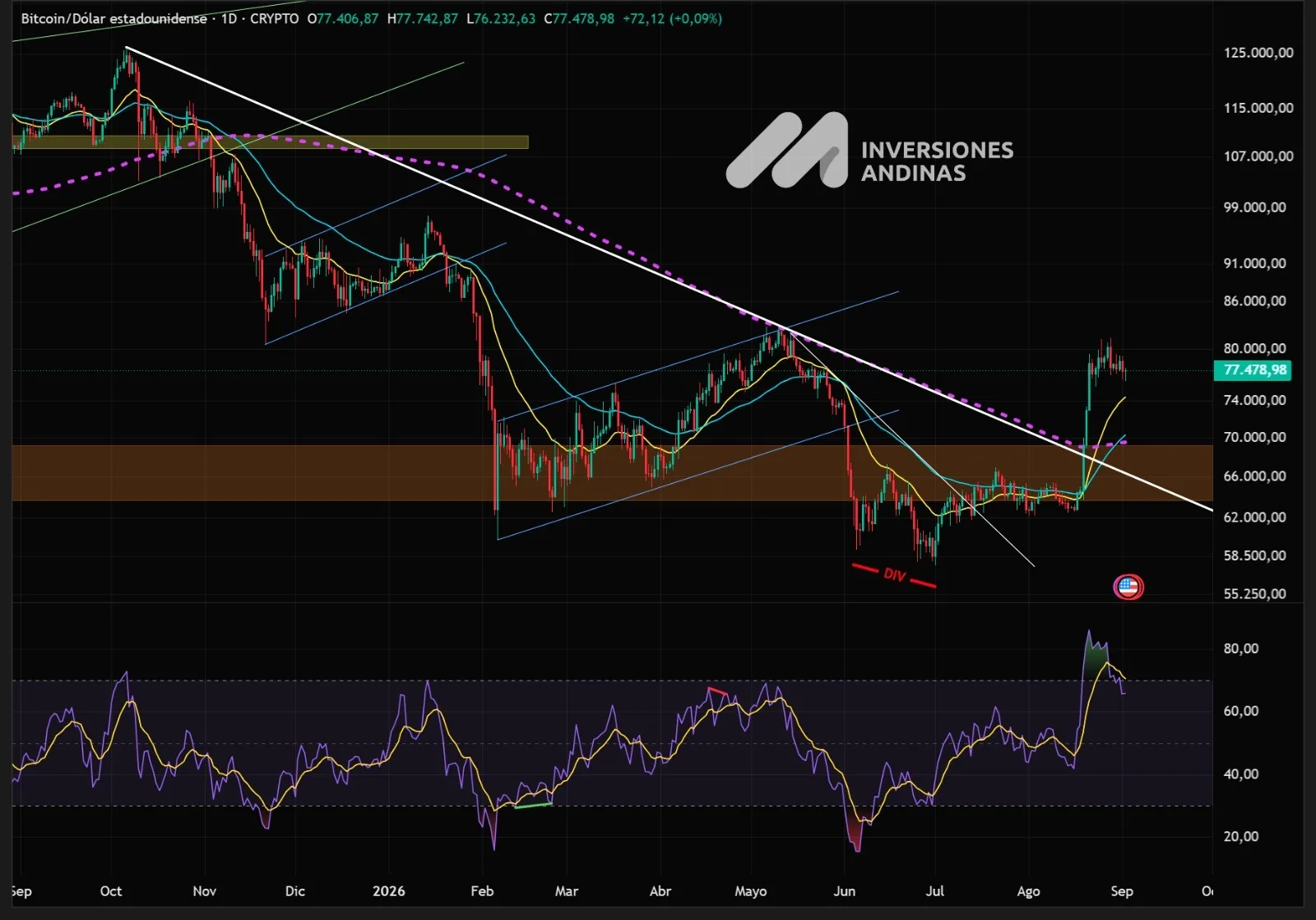
Task: Click 86.000,00 on the price scale
Action: 1254,301
